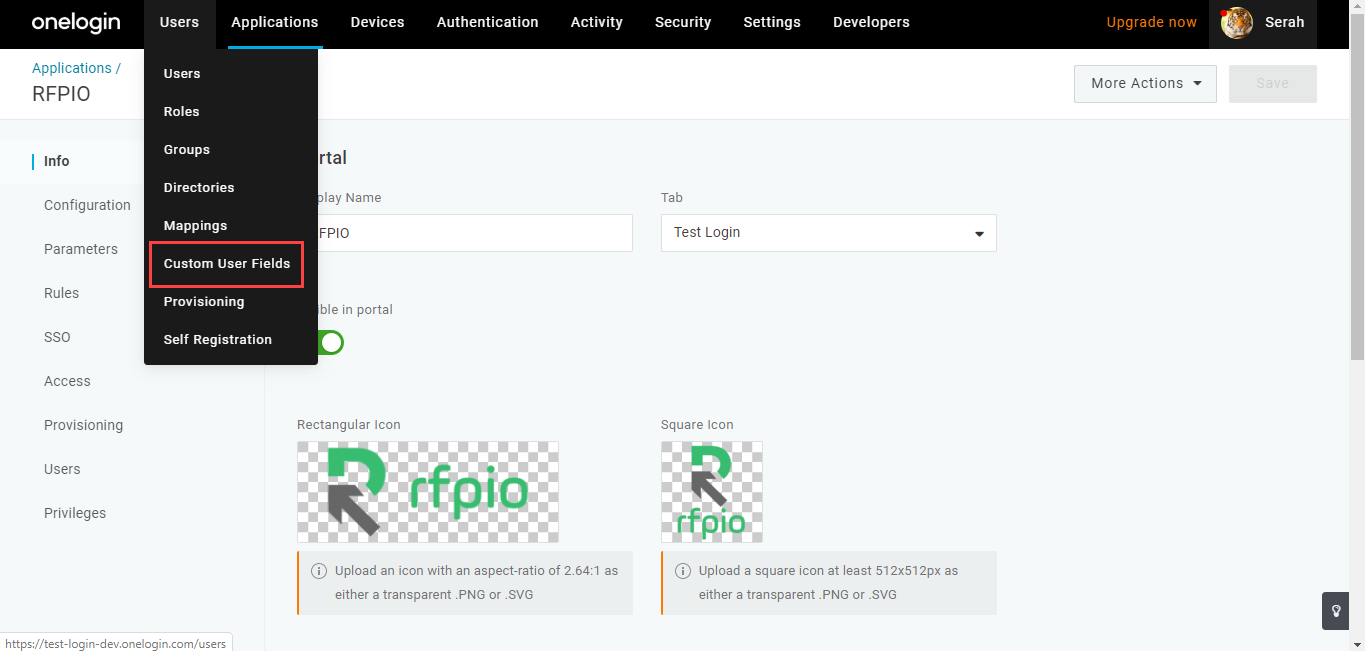This screenshot has width=1365, height=651.
Task: Click the Upgrade now link
Action: [1151, 22]
